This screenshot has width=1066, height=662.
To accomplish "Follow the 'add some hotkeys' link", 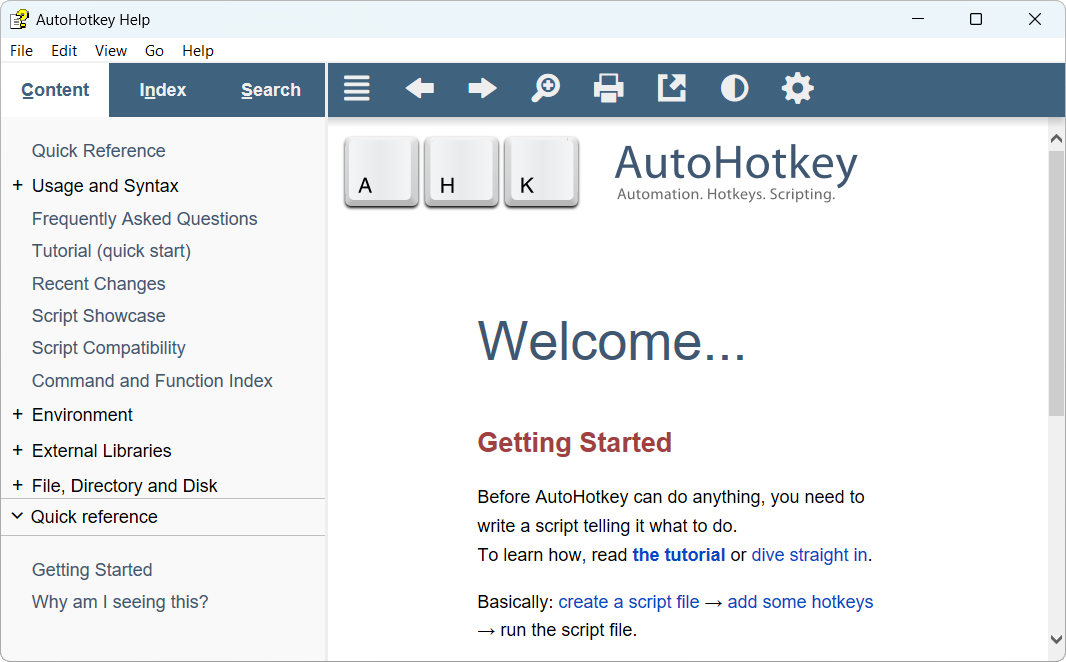I will (800, 602).
